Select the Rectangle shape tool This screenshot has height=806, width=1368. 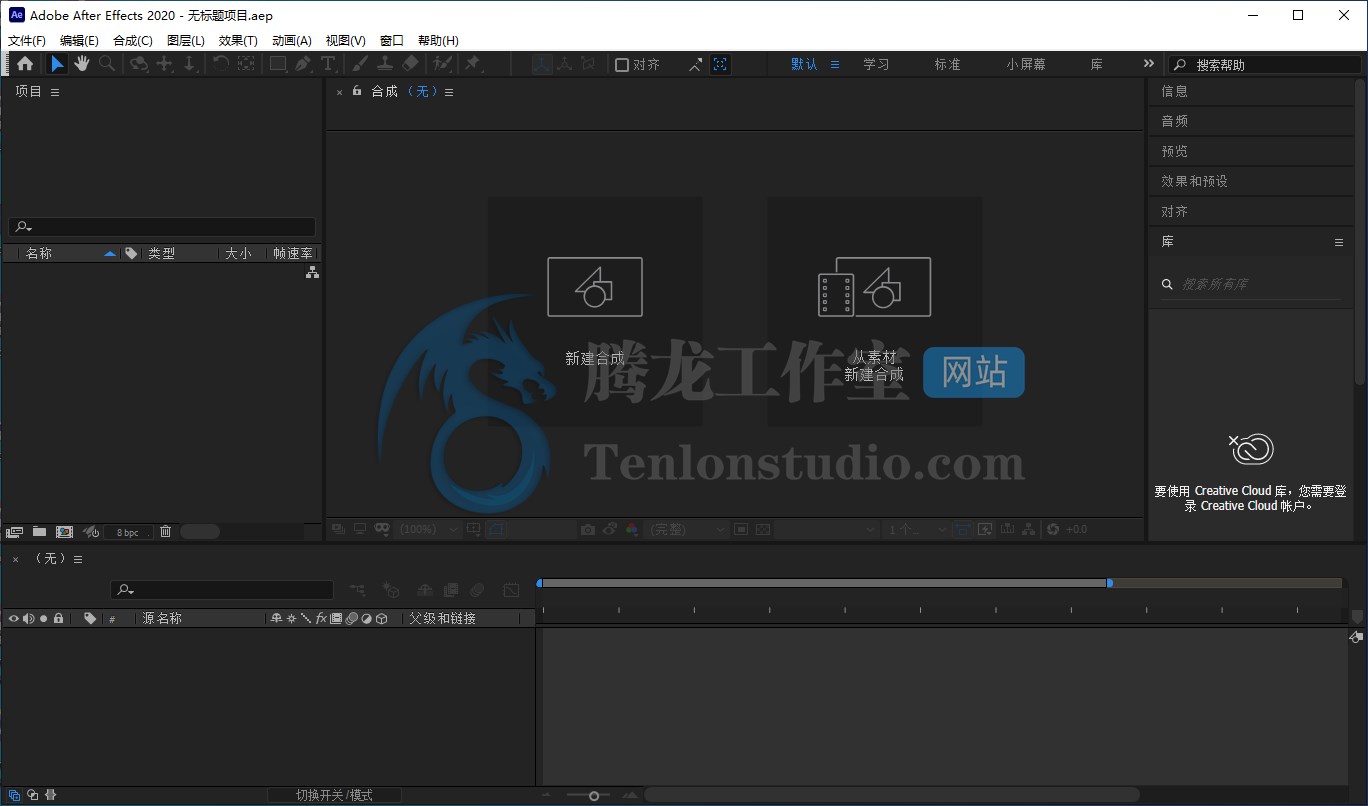278,64
